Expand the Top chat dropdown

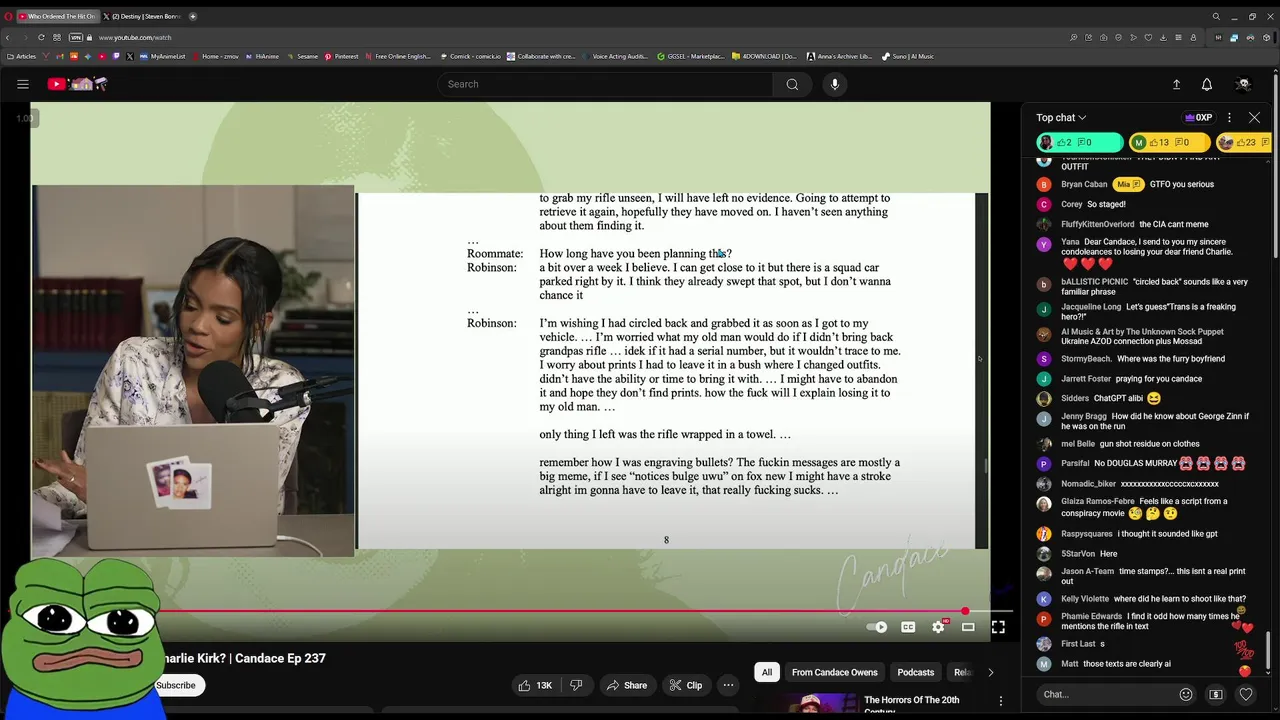pyautogui.click(x=1061, y=117)
